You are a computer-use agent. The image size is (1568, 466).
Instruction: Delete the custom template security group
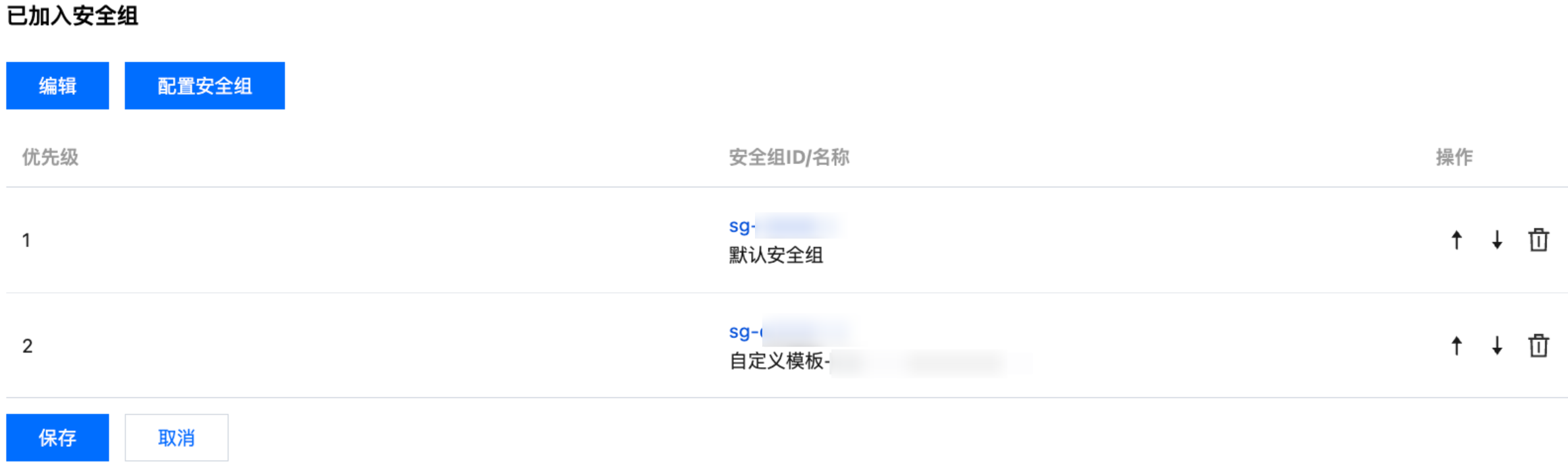coord(1538,345)
